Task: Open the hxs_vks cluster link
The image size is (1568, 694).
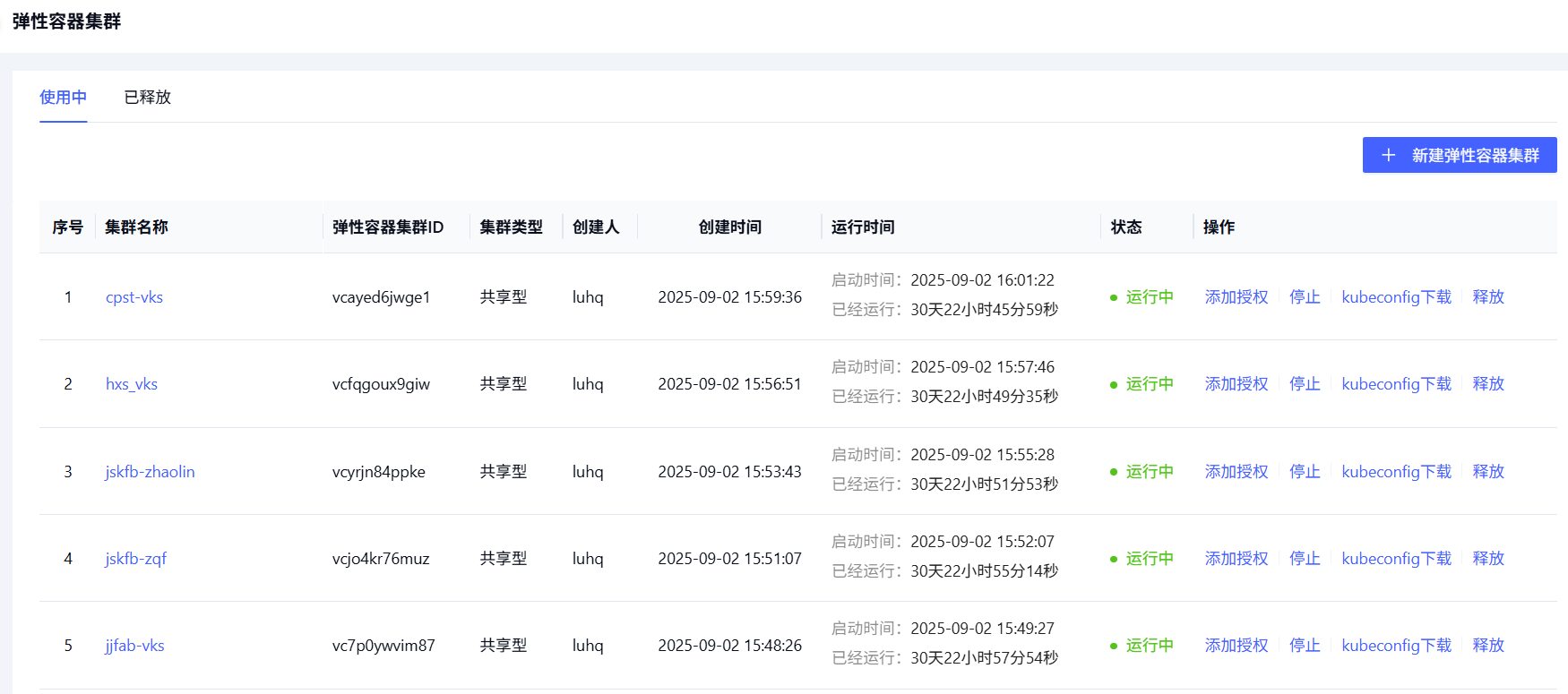Action: click(132, 384)
